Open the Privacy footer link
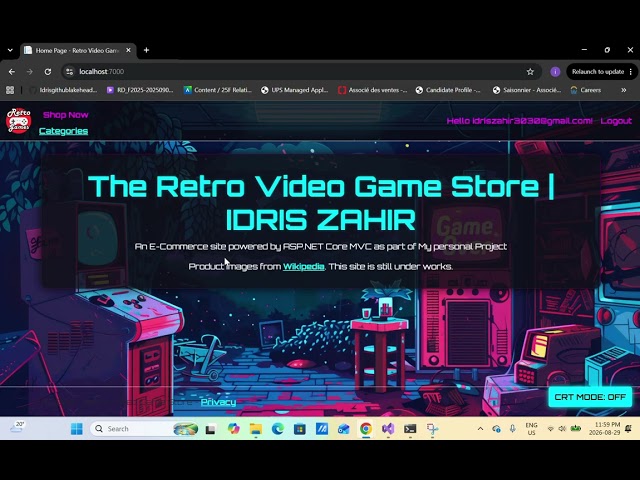 (x=218, y=402)
